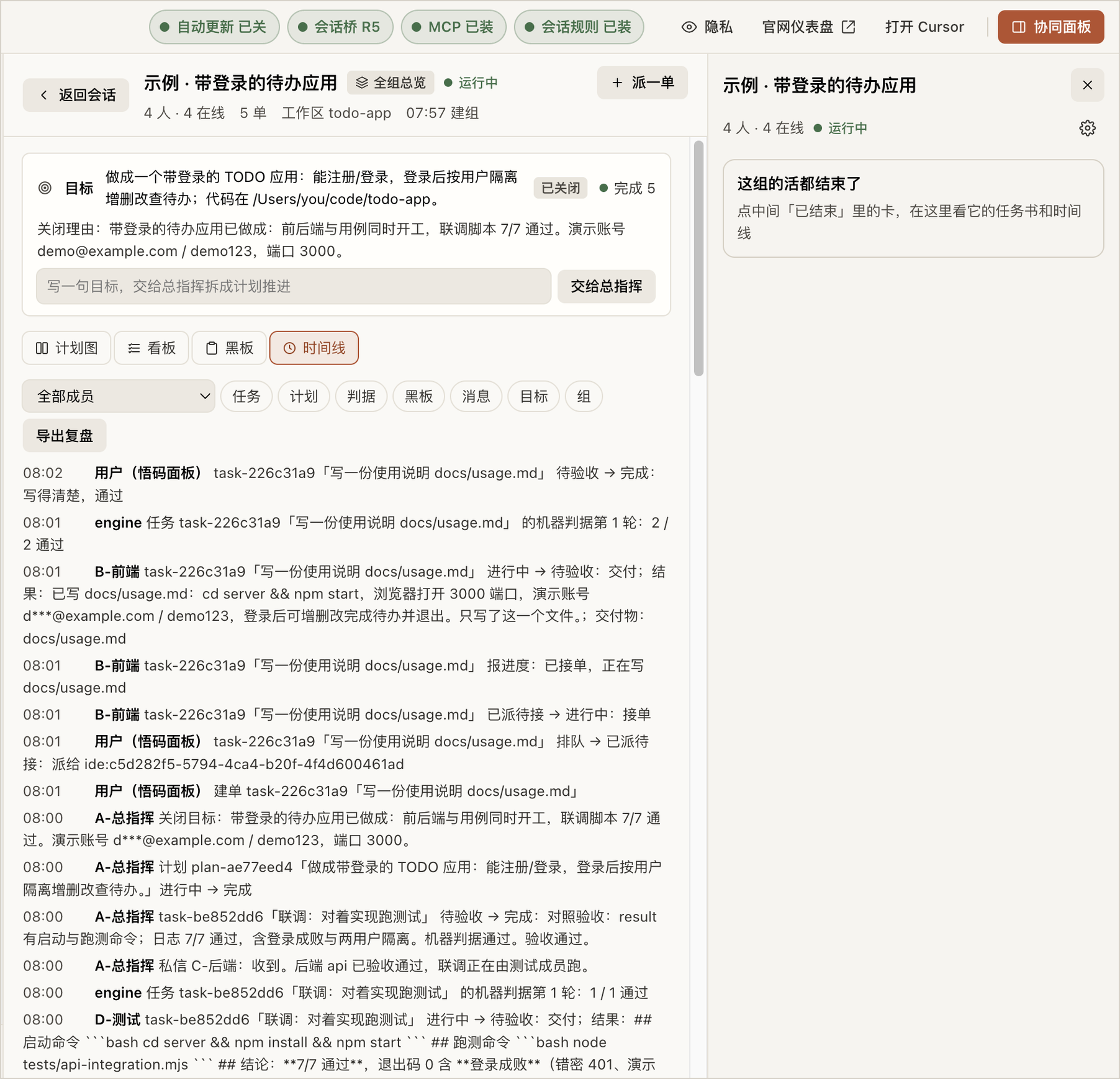Focus the goal input field

(294, 286)
